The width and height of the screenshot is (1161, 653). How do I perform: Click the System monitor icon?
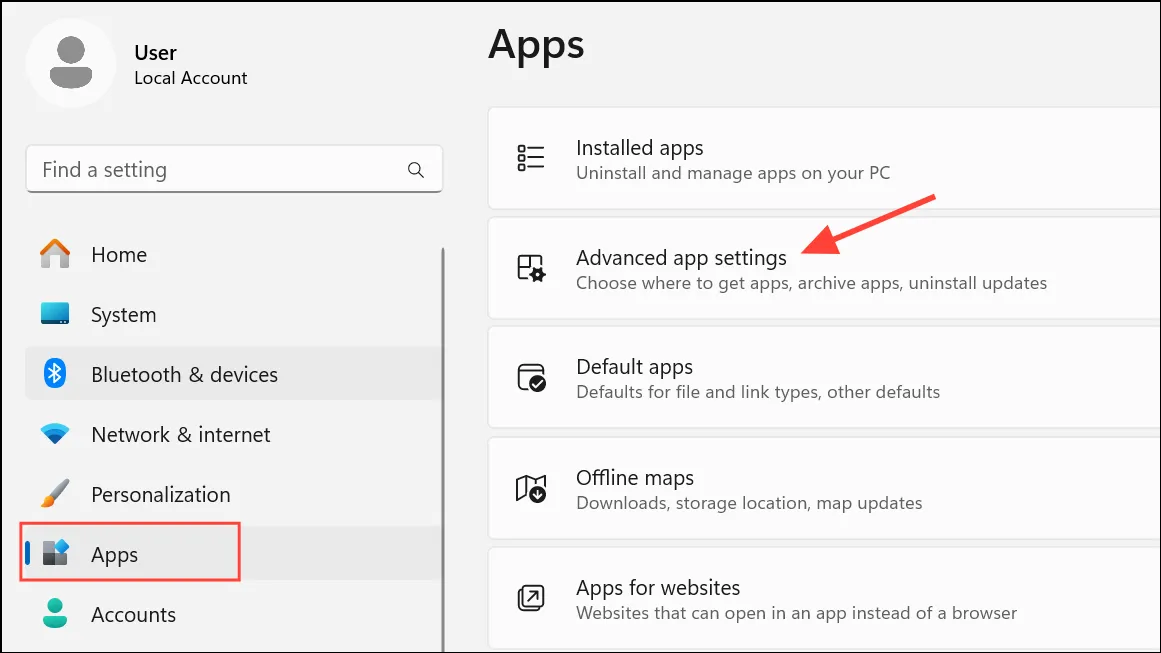55,314
